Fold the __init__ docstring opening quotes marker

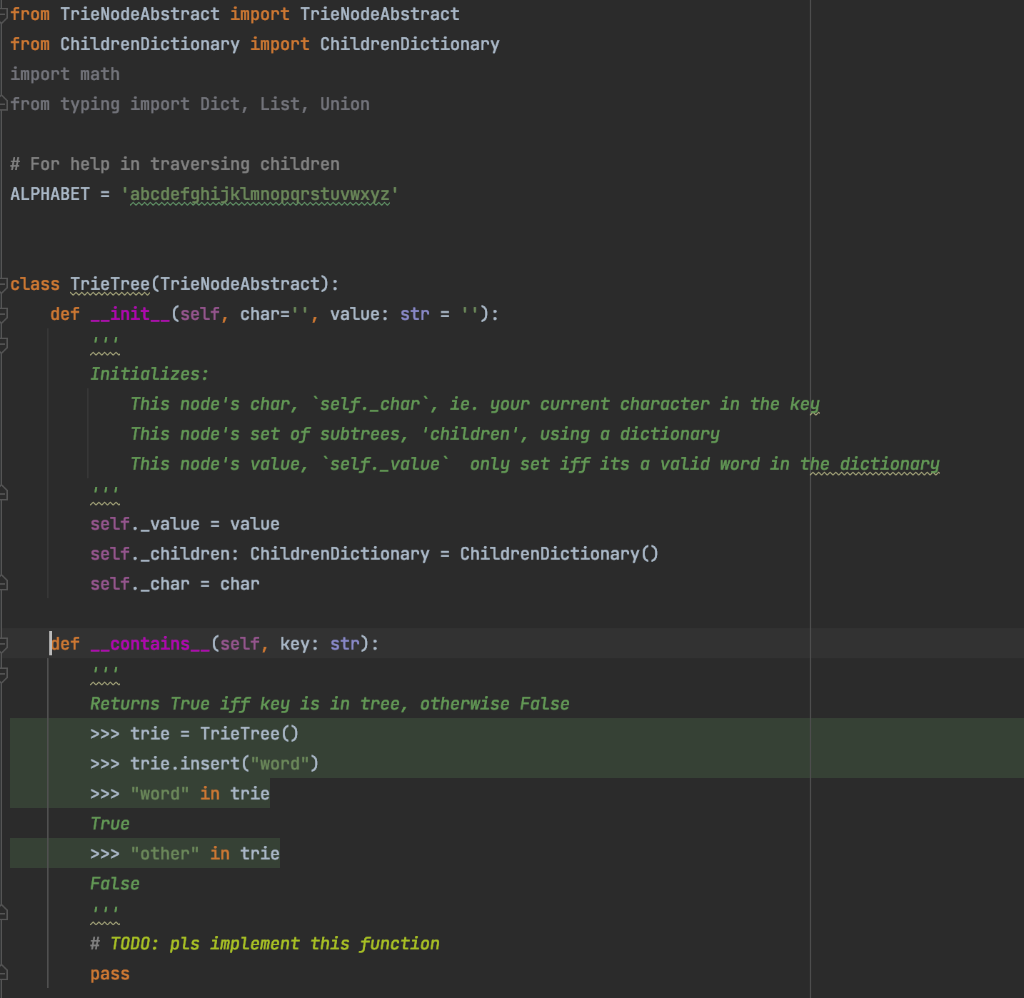pyautogui.click(x=3, y=344)
